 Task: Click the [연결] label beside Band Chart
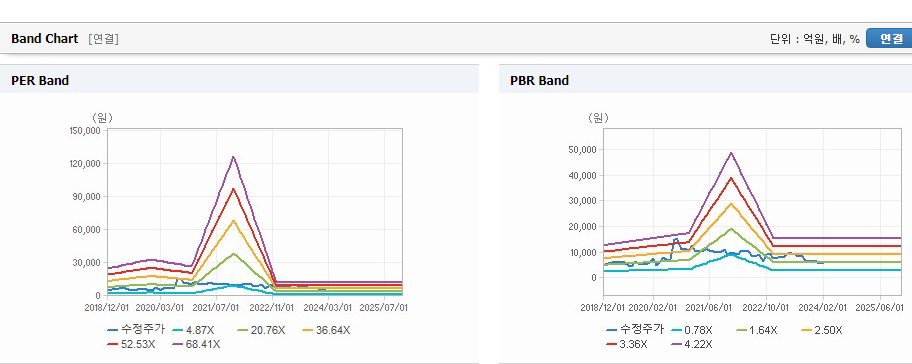pos(104,39)
